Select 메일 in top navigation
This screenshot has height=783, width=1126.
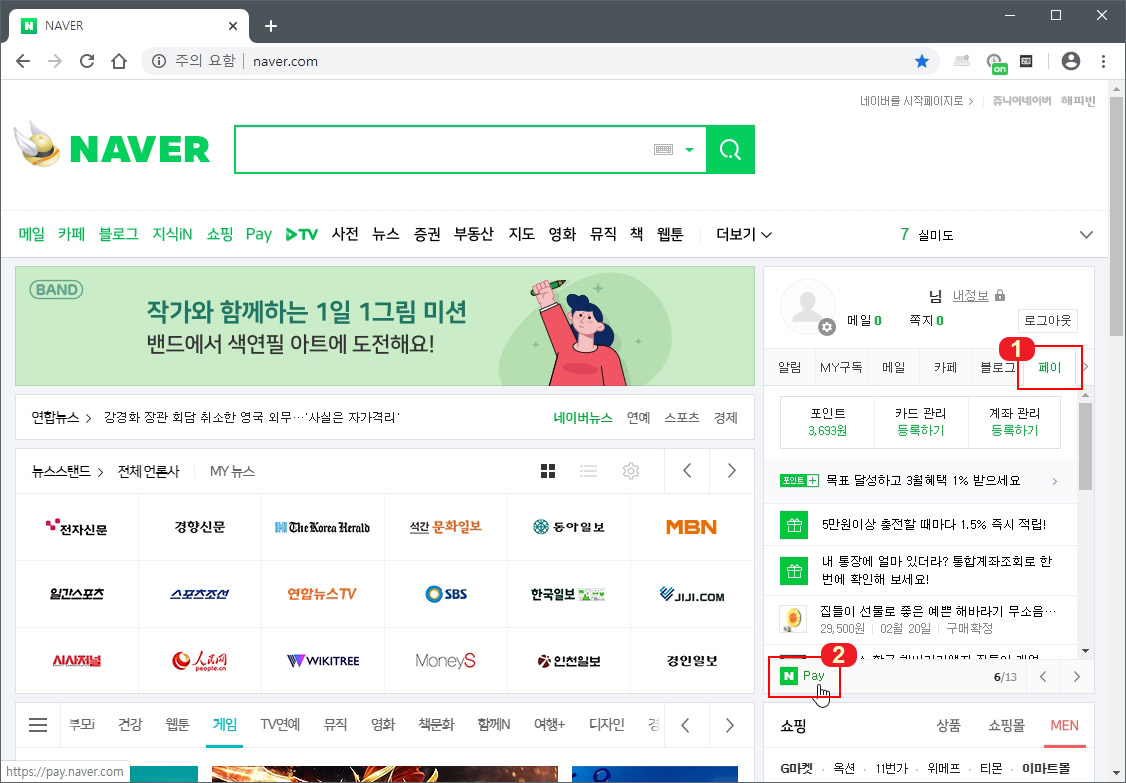click(32, 234)
